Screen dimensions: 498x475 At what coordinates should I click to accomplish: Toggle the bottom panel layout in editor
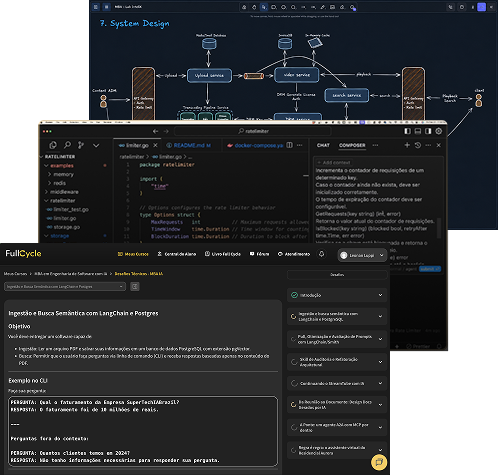coord(418,131)
